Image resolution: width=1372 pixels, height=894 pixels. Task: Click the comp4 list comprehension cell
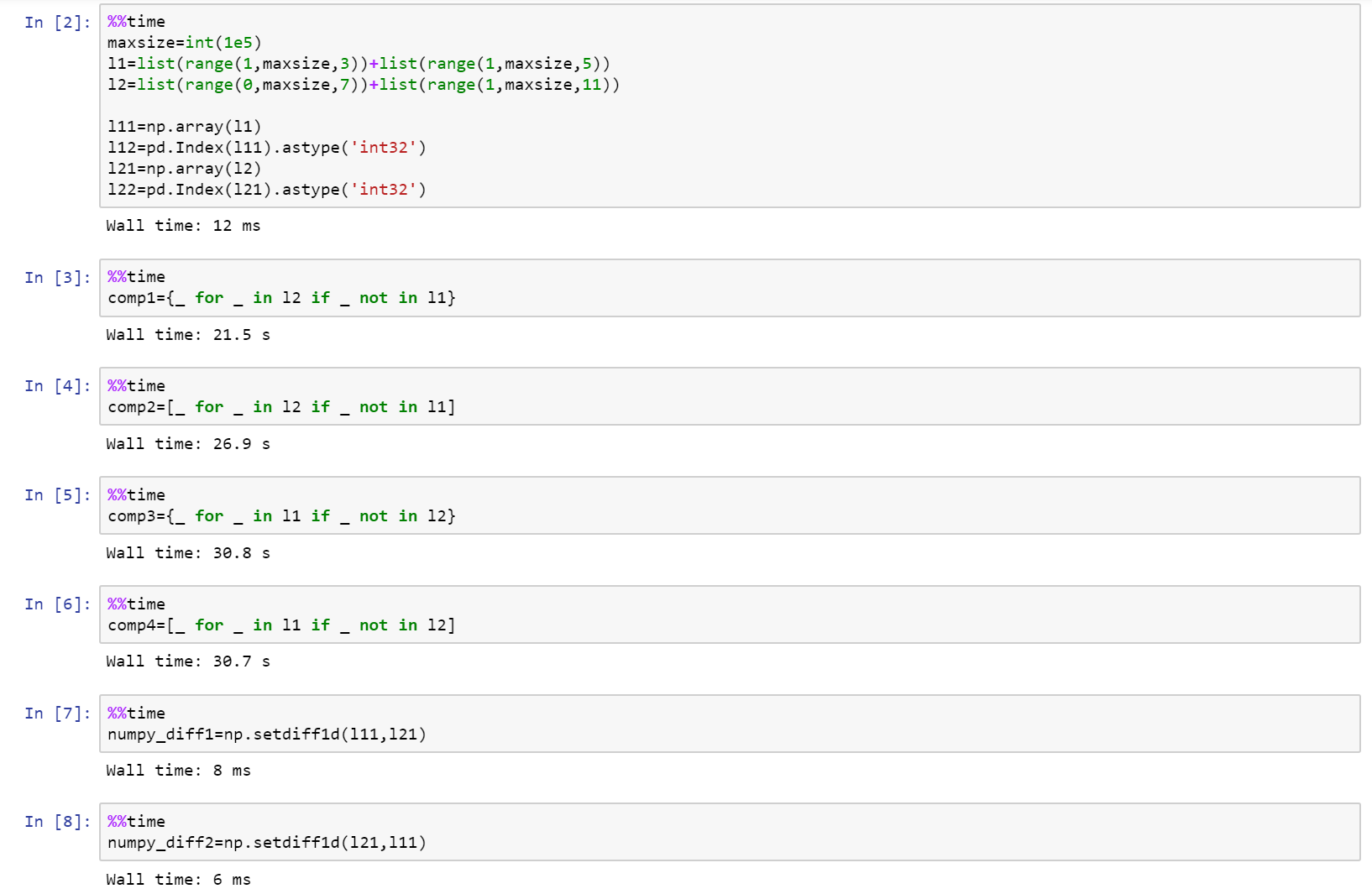point(730,614)
